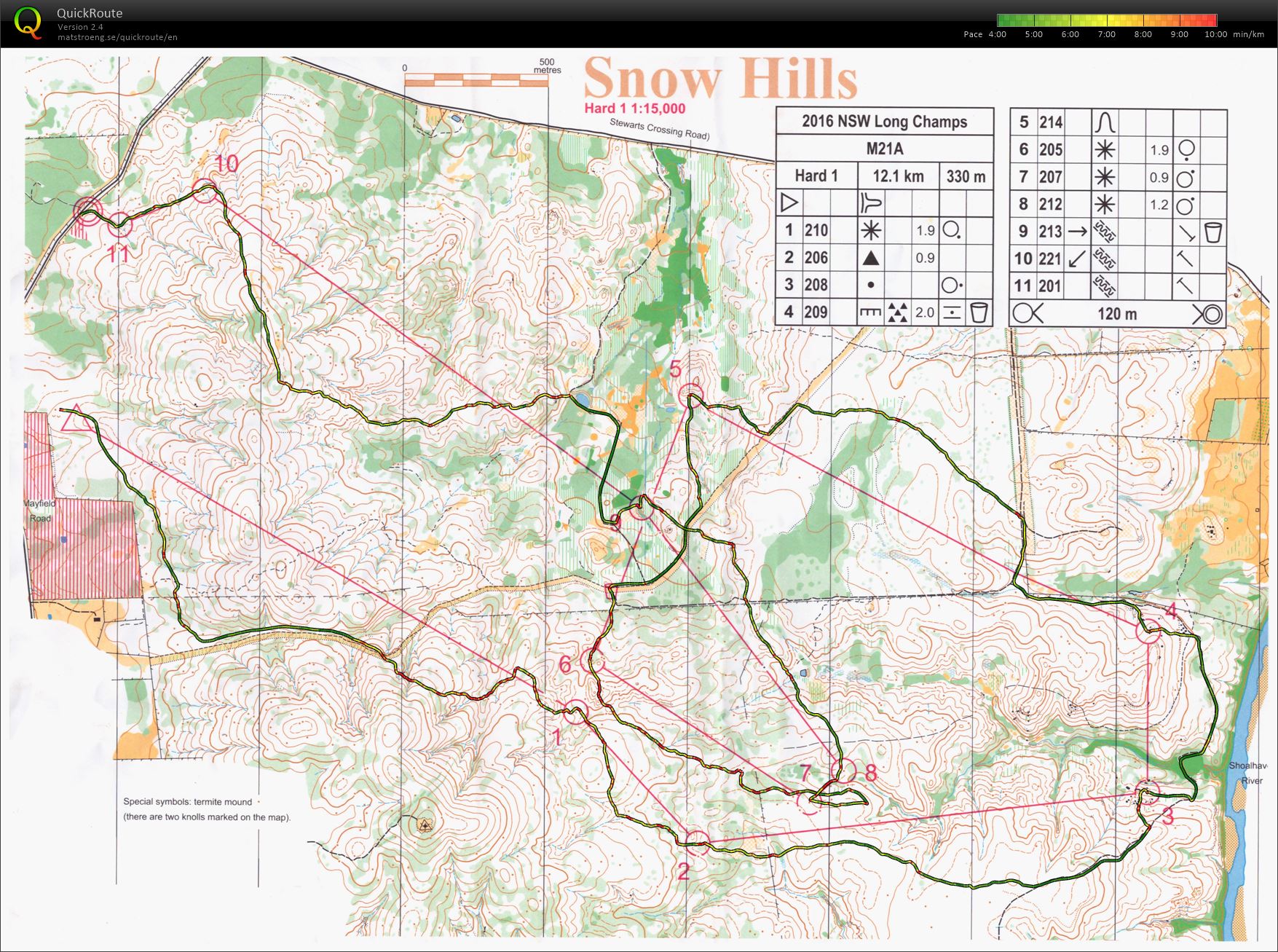
Task: Click the Snow Hills map title
Action: [x=720, y=79]
